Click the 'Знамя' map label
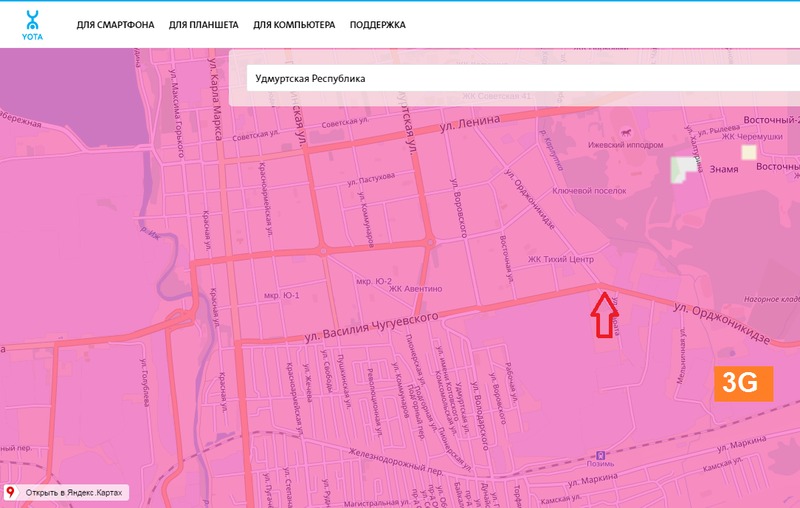Viewport: 800px width, 508px height. [x=723, y=169]
